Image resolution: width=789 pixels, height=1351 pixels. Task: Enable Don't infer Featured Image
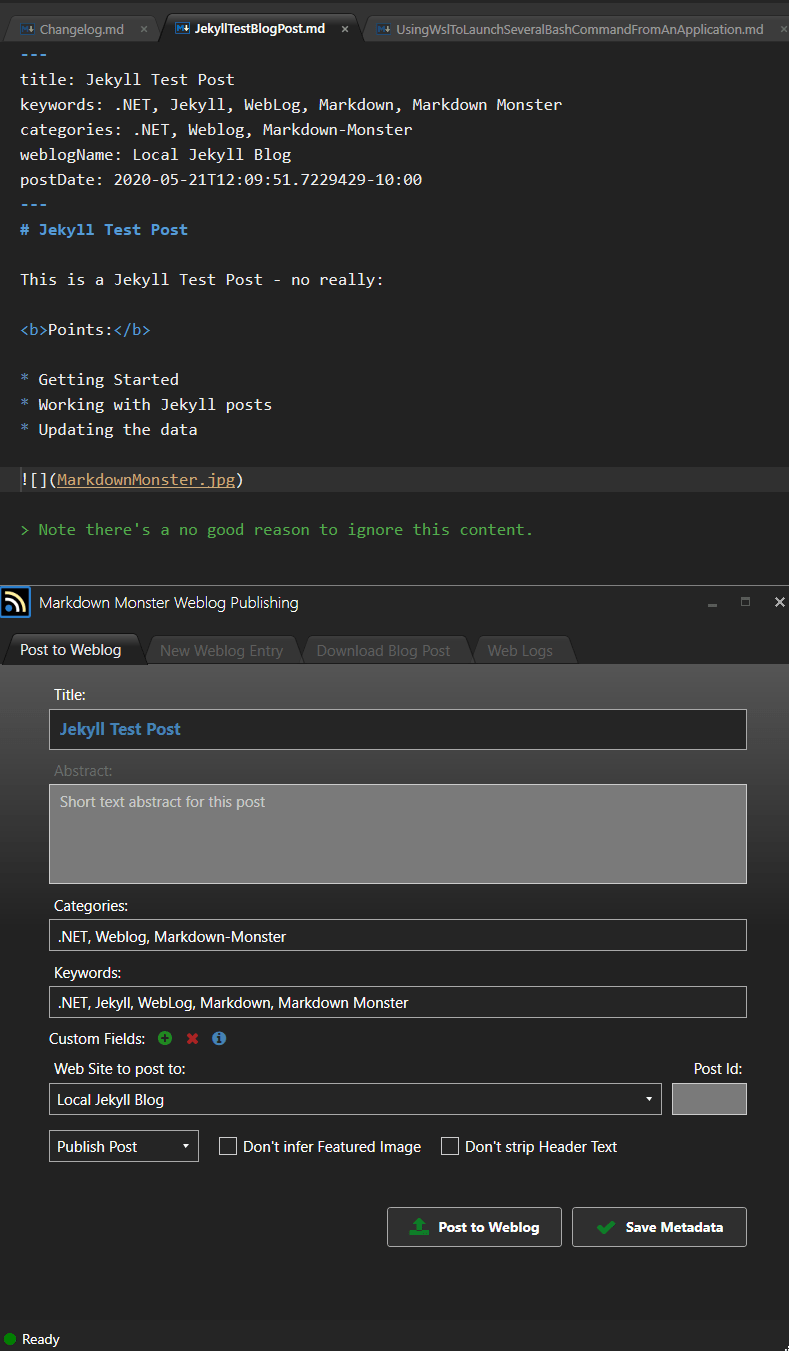228,1146
